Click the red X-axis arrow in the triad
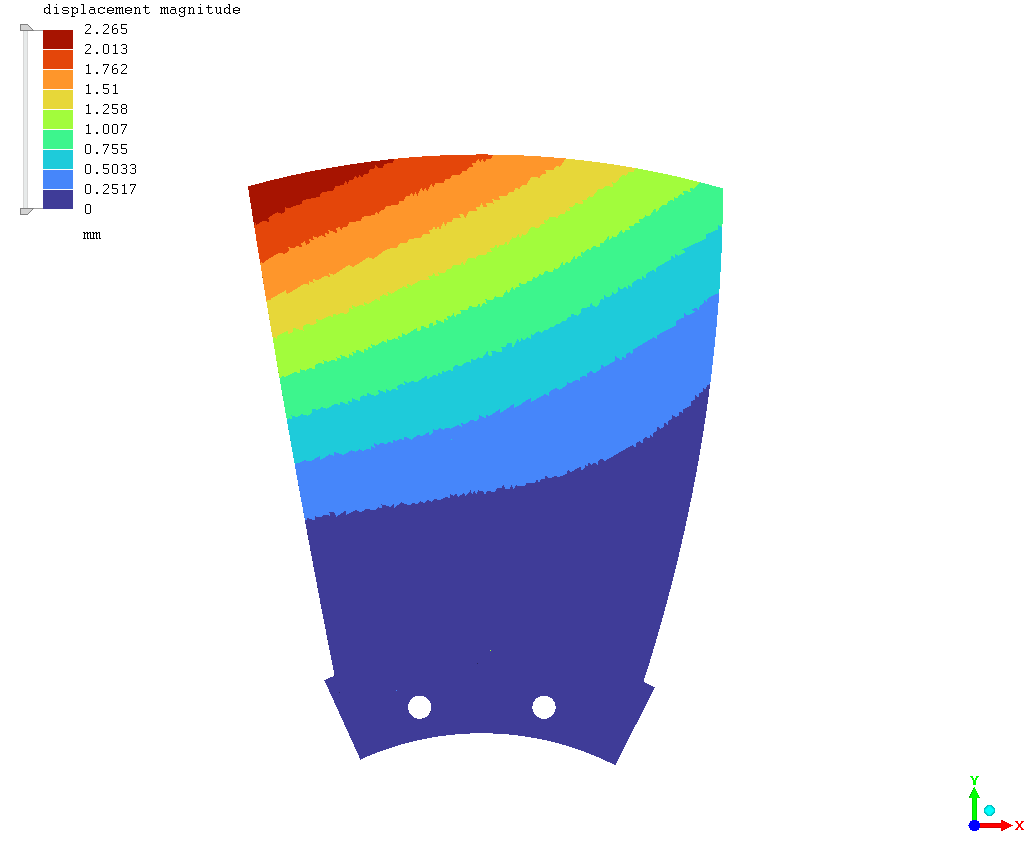Viewport: 1032px width, 867px height. pos(998,825)
